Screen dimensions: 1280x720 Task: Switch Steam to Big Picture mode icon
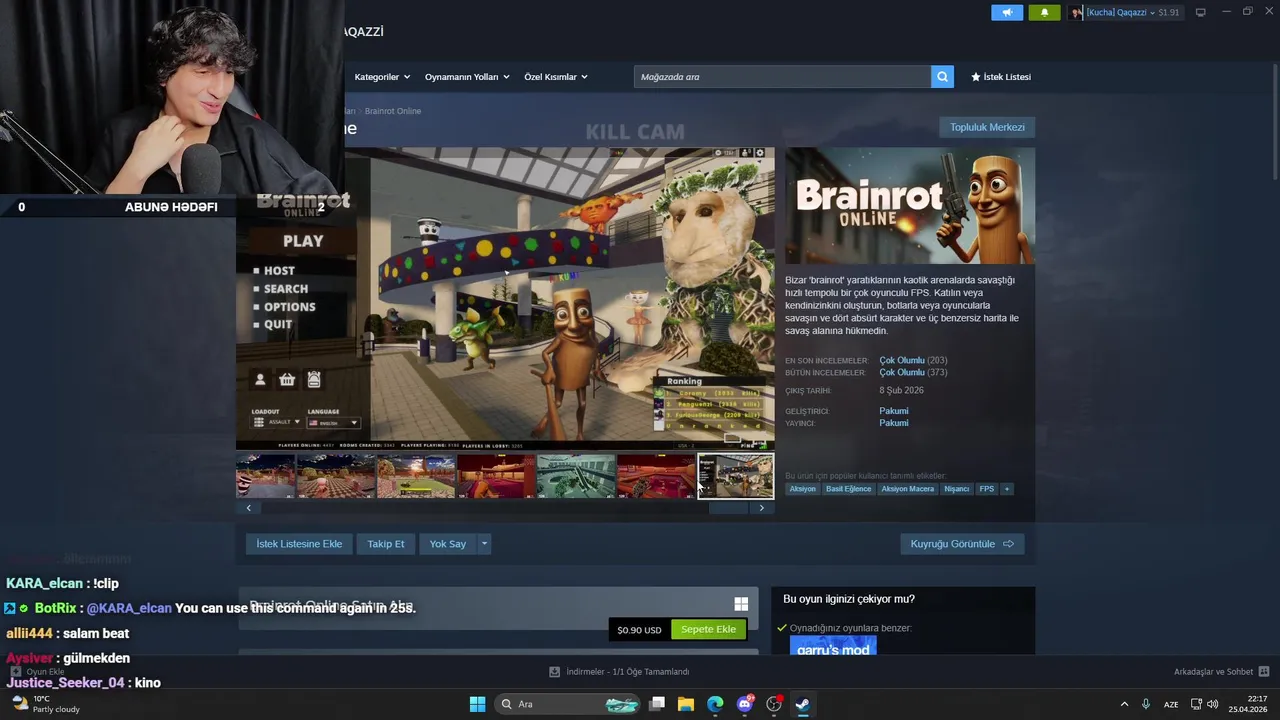tap(1200, 12)
